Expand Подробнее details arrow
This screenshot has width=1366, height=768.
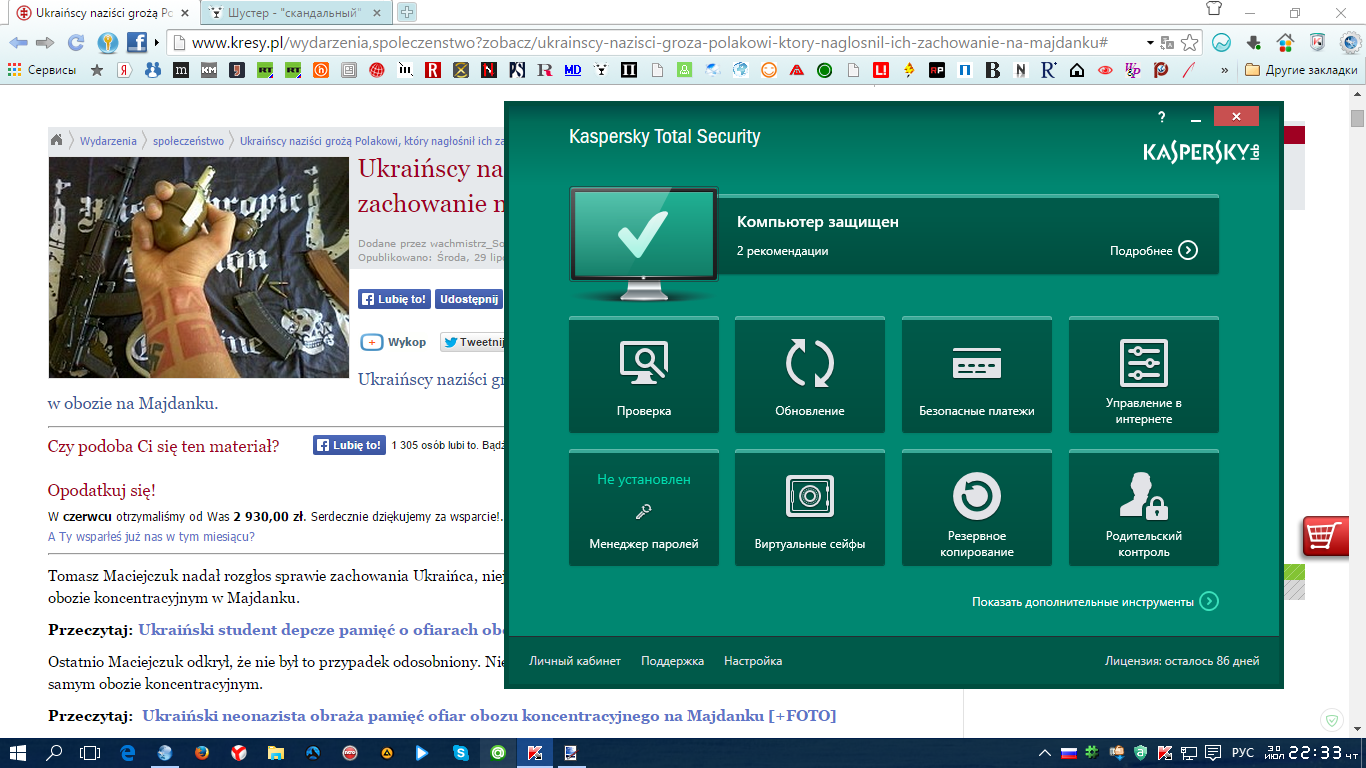[x=1187, y=250]
